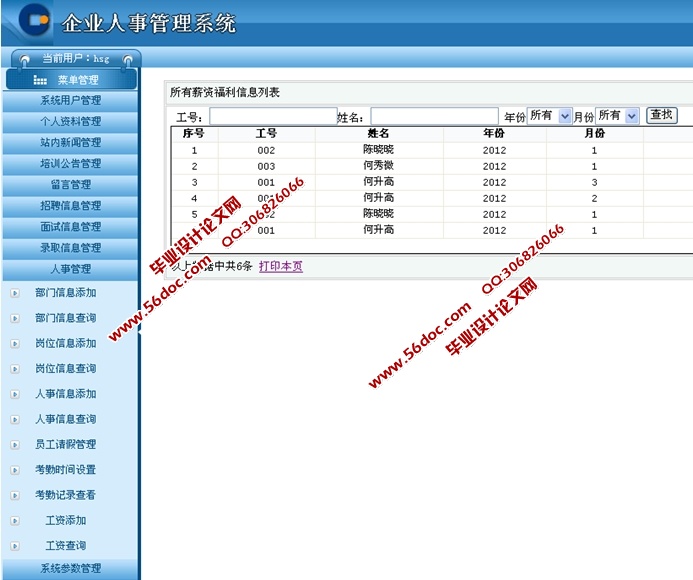Open 考勤记录查看 in the sidebar
This screenshot has width=693, height=580.
point(66,495)
